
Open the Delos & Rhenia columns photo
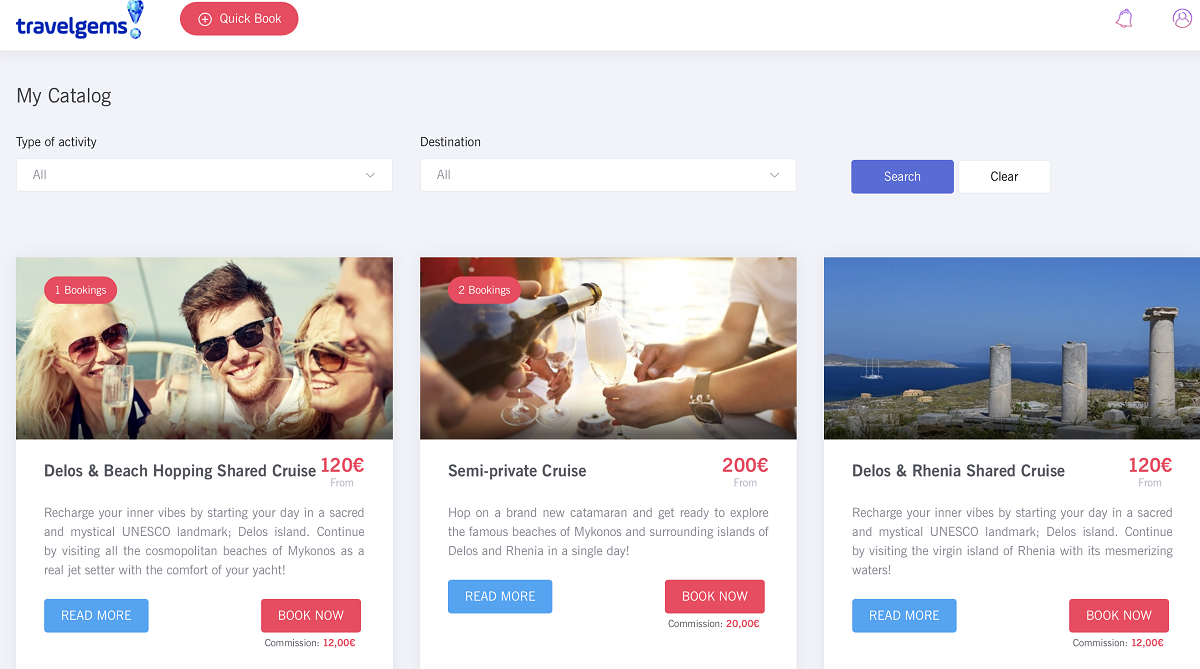(1012, 348)
